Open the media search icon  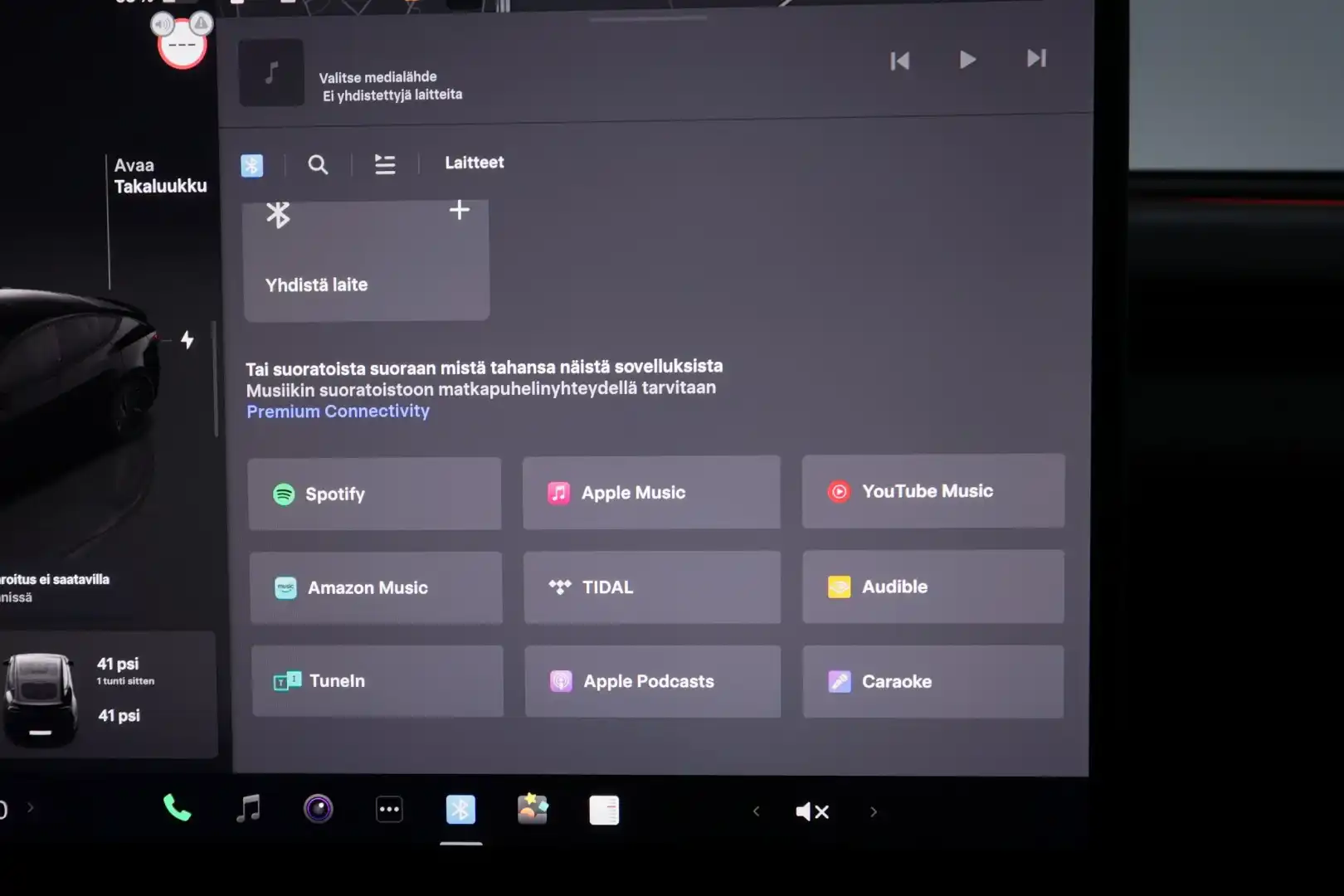[x=318, y=164]
